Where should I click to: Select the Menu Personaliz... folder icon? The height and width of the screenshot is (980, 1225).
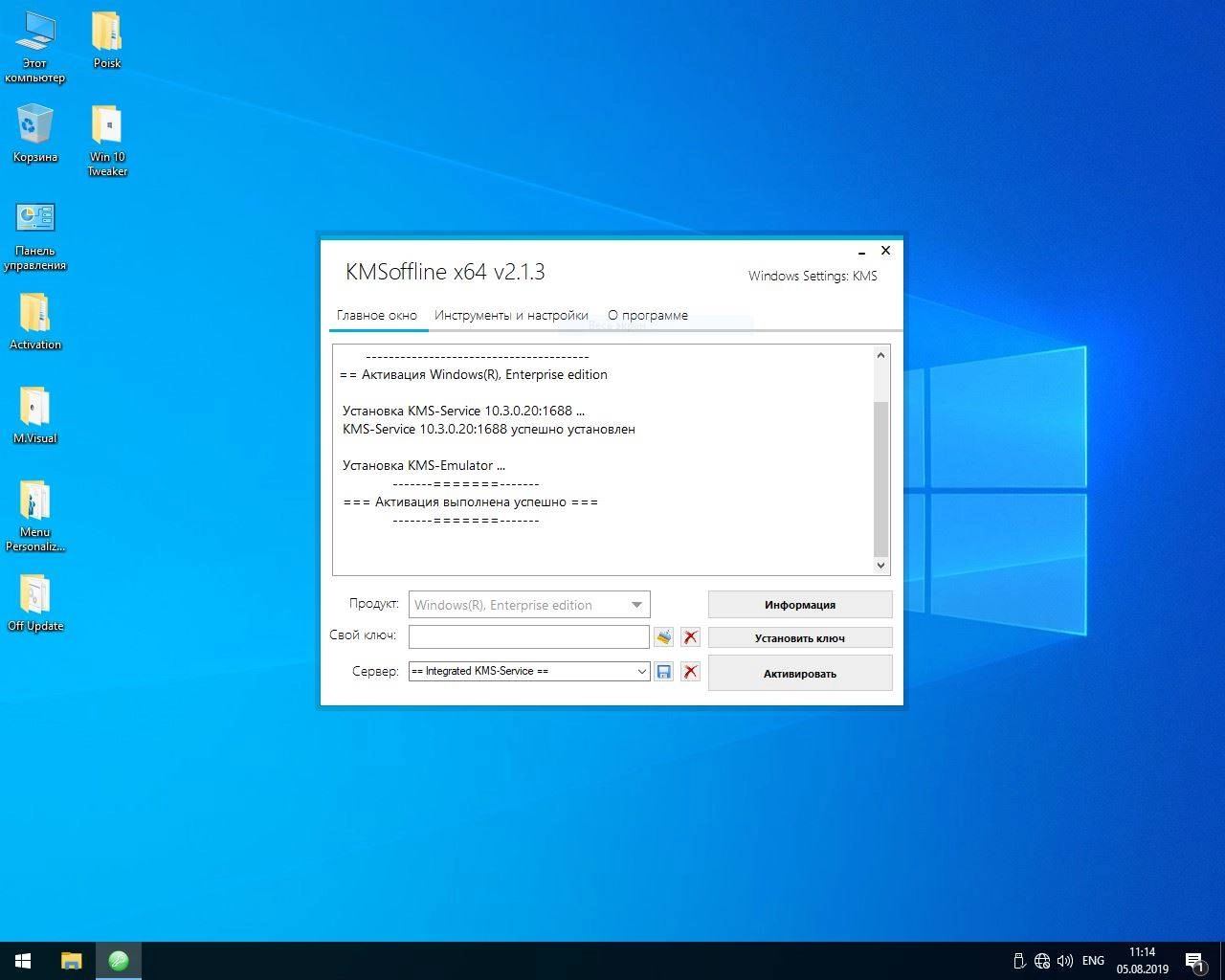pos(35,517)
